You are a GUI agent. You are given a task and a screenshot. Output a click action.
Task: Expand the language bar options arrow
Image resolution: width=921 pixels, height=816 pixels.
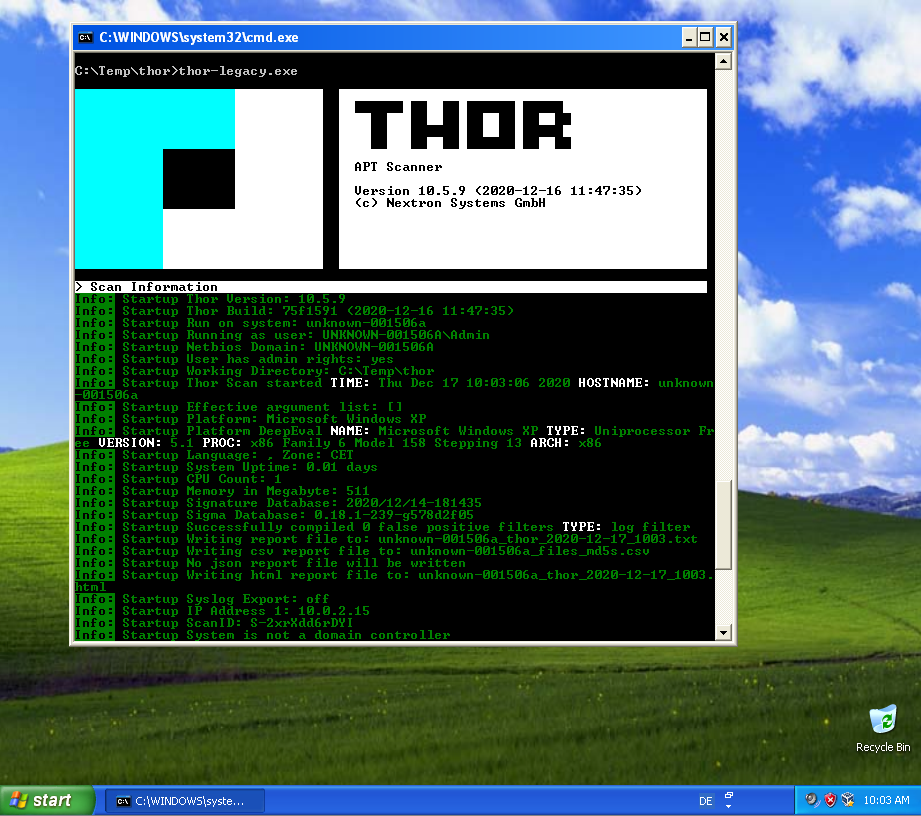click(x=728, y=806)
